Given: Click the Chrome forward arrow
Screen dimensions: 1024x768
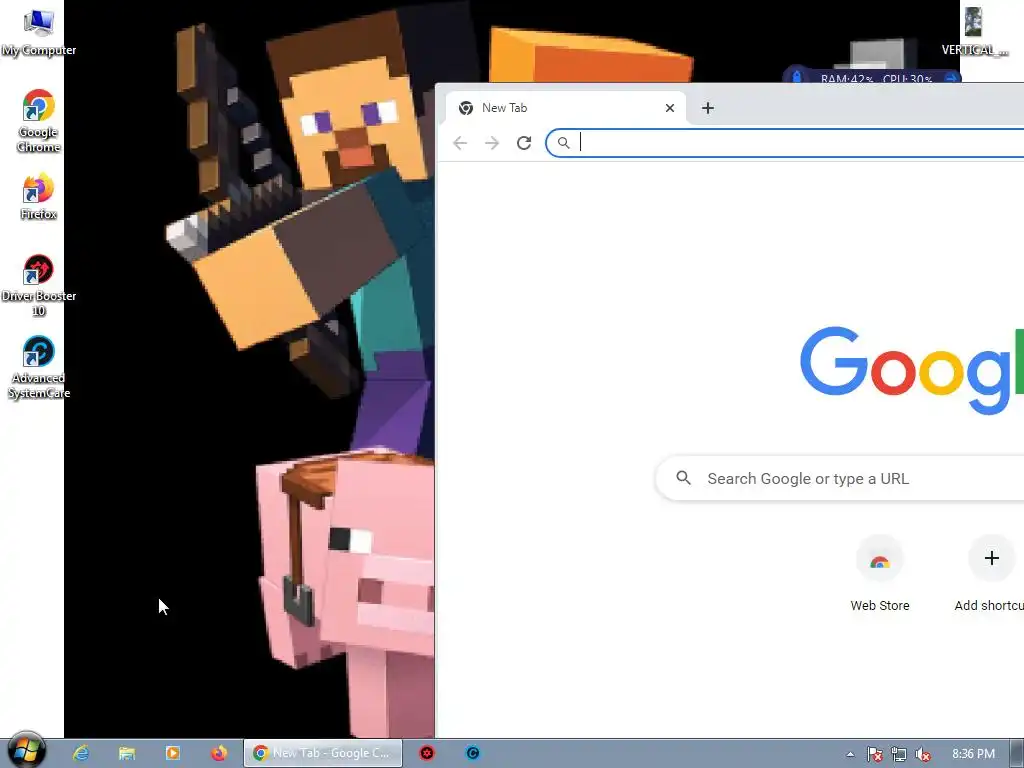Looking at the screenshot, I should tap(492, 143).
